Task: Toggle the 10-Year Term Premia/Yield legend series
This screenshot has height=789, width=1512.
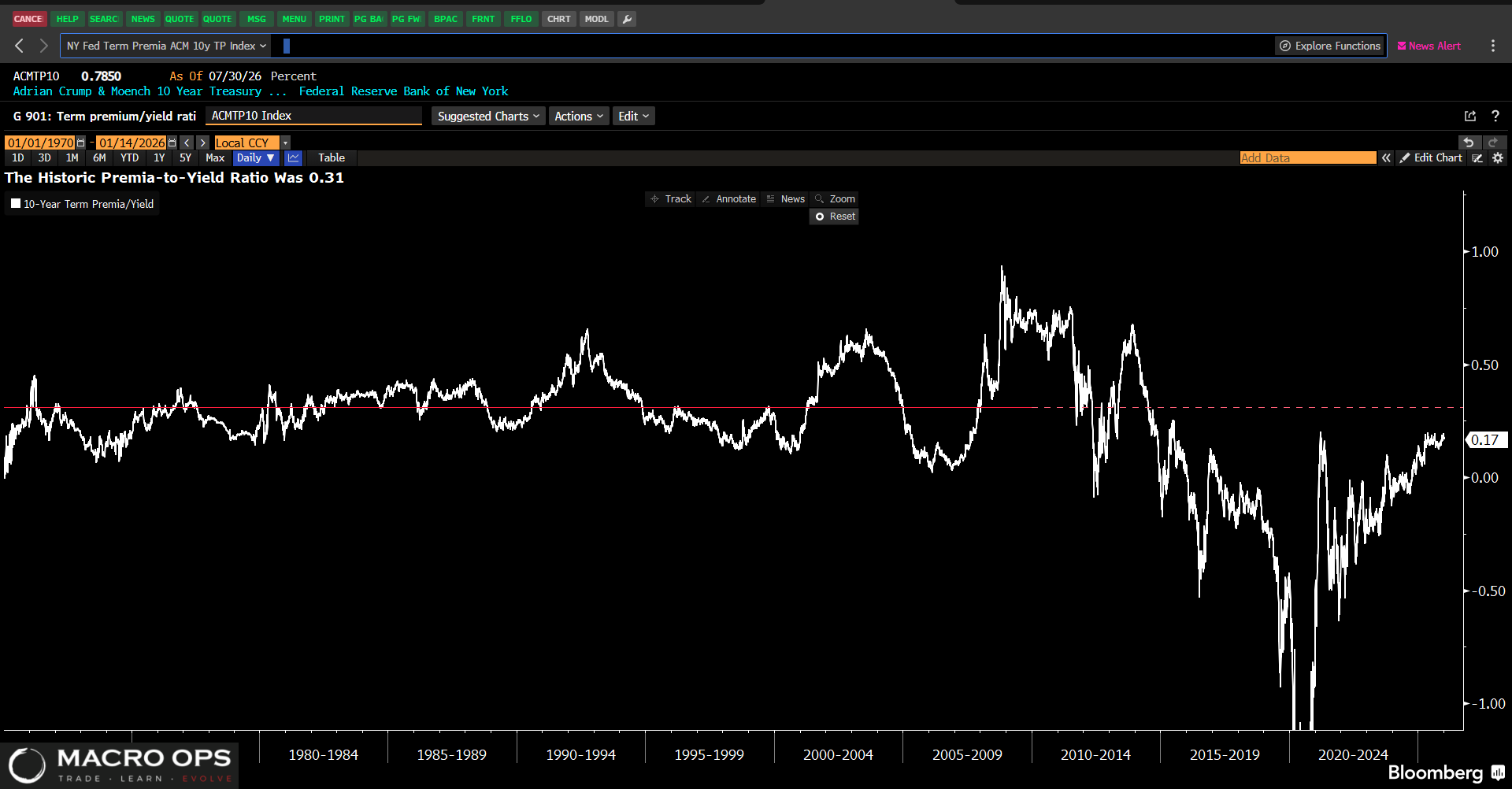Action: 82,204
